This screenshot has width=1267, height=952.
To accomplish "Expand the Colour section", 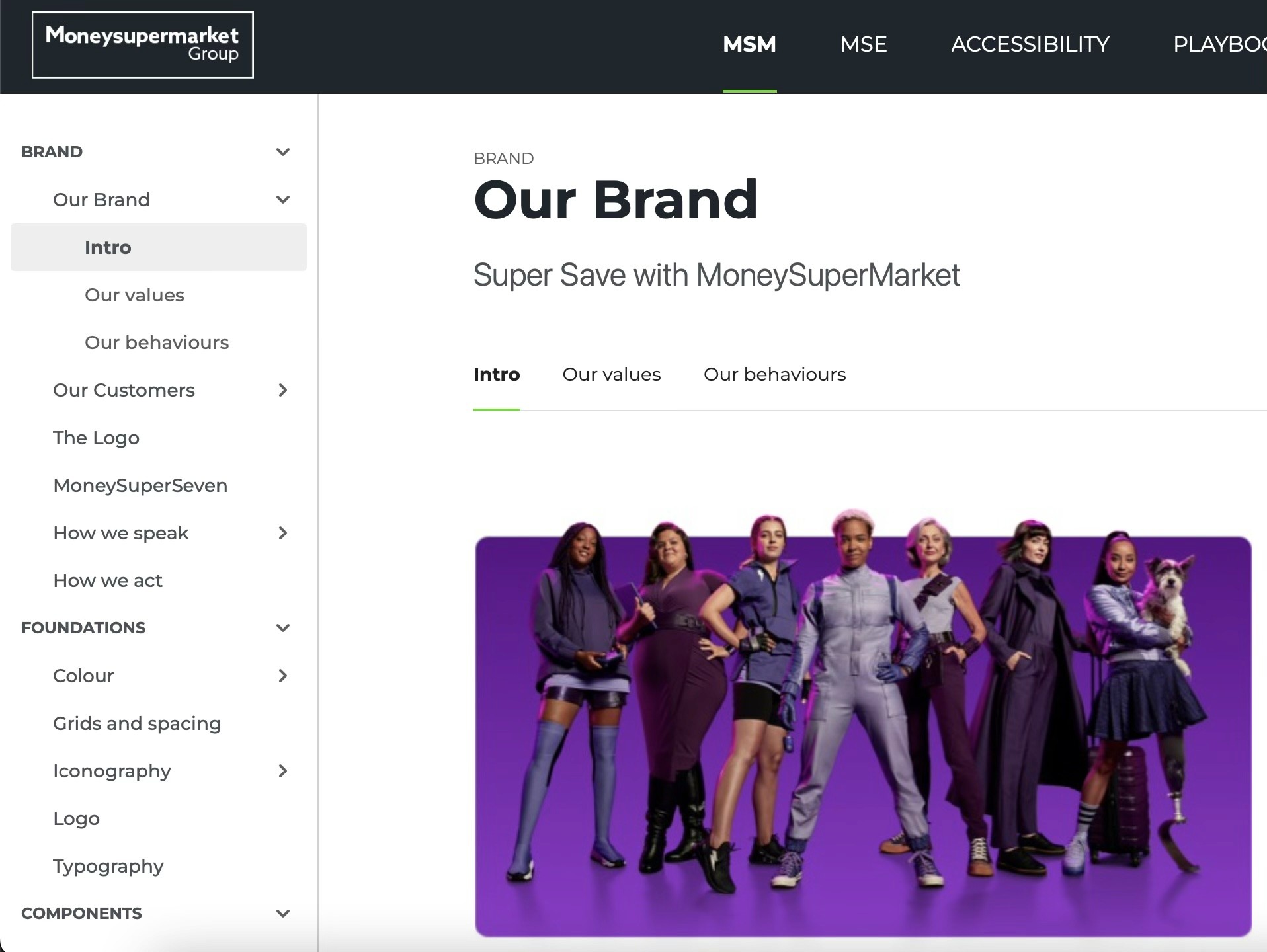I will 283,676.
